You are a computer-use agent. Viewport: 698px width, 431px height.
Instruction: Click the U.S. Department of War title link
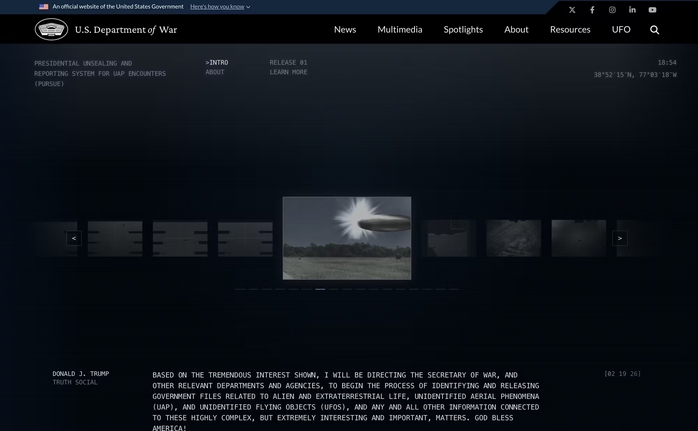tap(126, 30)
